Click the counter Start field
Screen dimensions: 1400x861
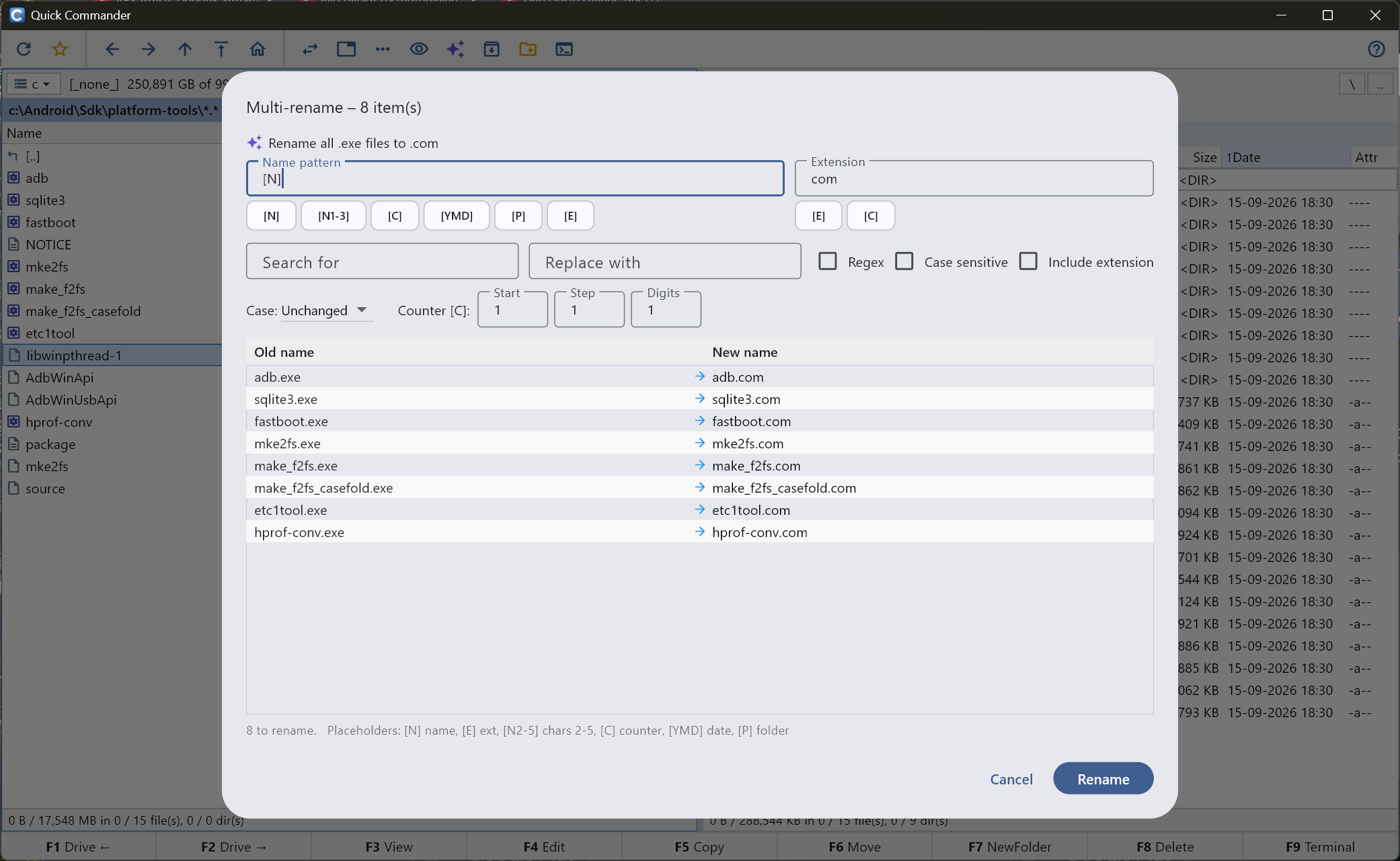(512, 310)
